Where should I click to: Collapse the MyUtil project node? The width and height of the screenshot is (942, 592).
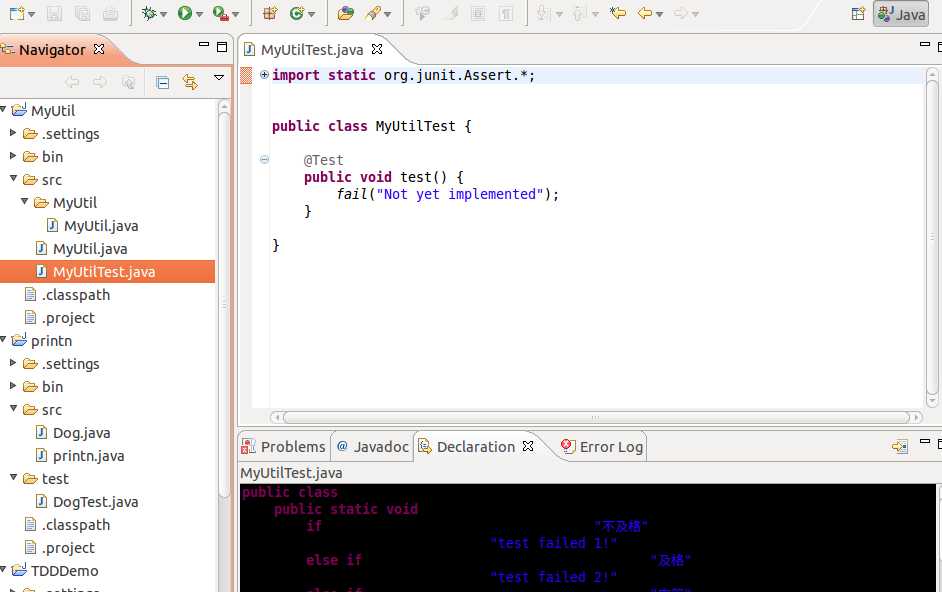(3, 109)
